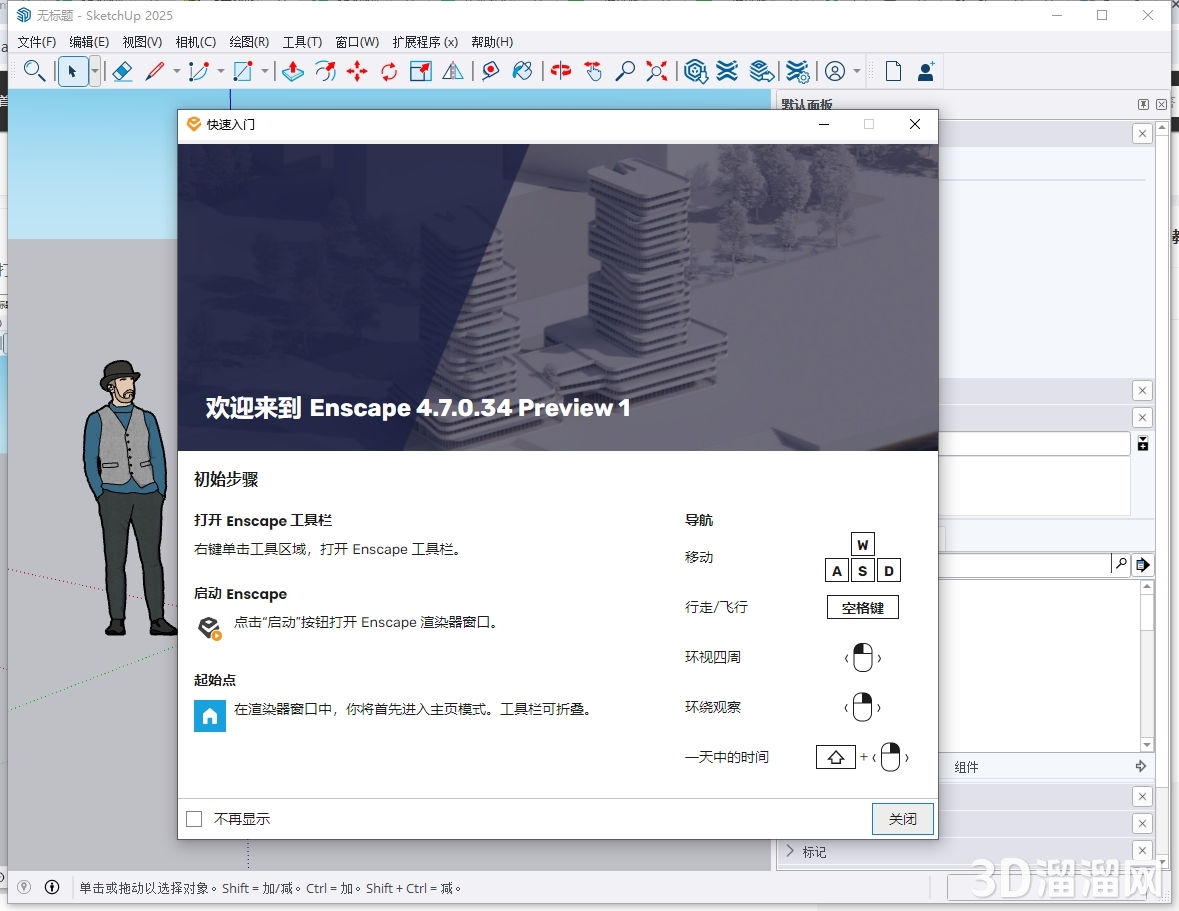Viewport: 1179px width, 911px height.
Task: Activate the Zoom magnifier tool
Action: click(625, 71)
